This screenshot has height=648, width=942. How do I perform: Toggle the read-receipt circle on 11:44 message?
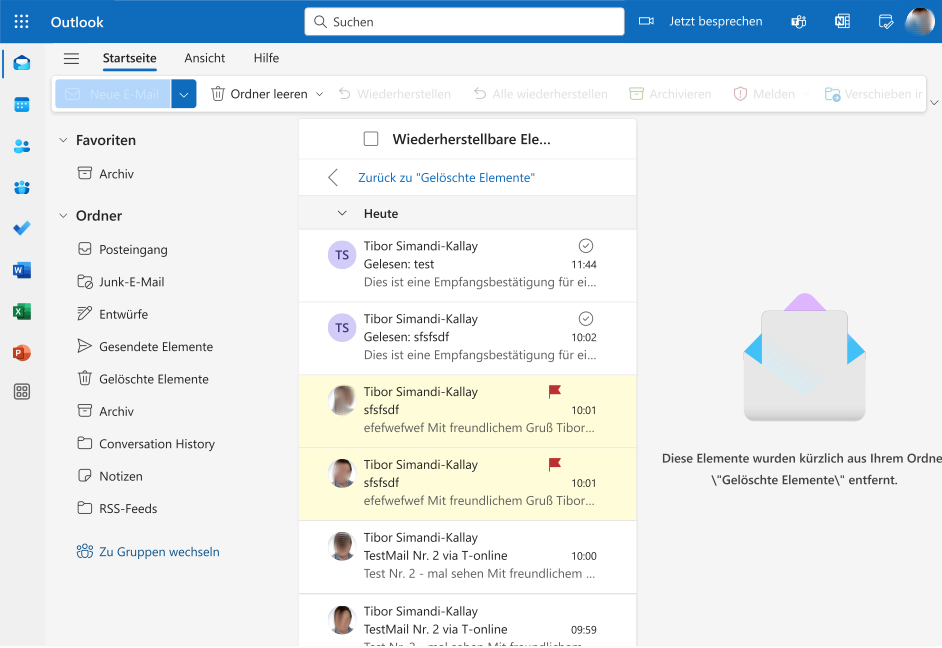coord(586,246)
